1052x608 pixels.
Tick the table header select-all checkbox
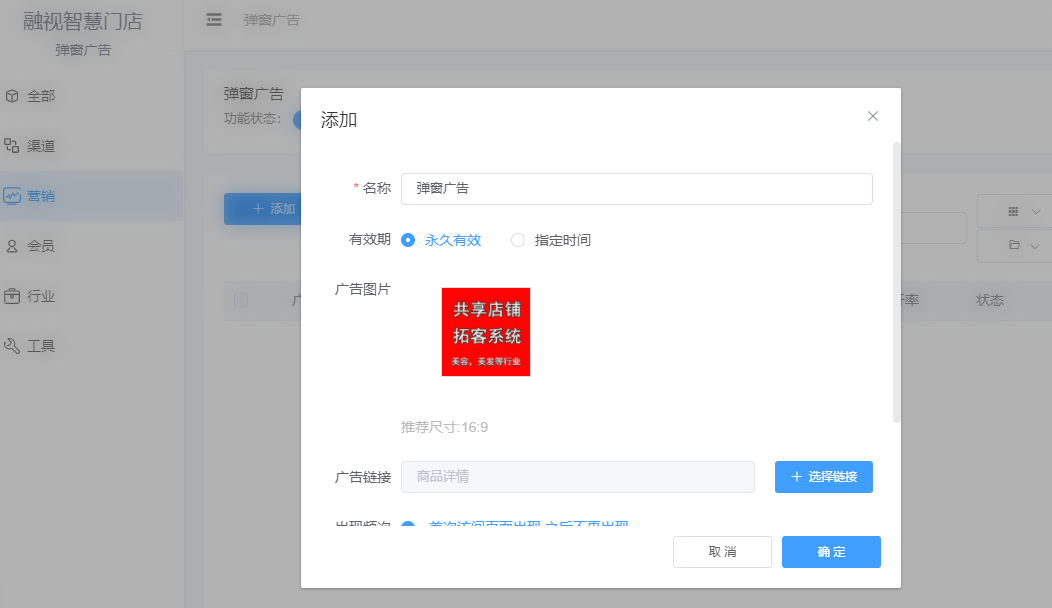click(241, 300)
